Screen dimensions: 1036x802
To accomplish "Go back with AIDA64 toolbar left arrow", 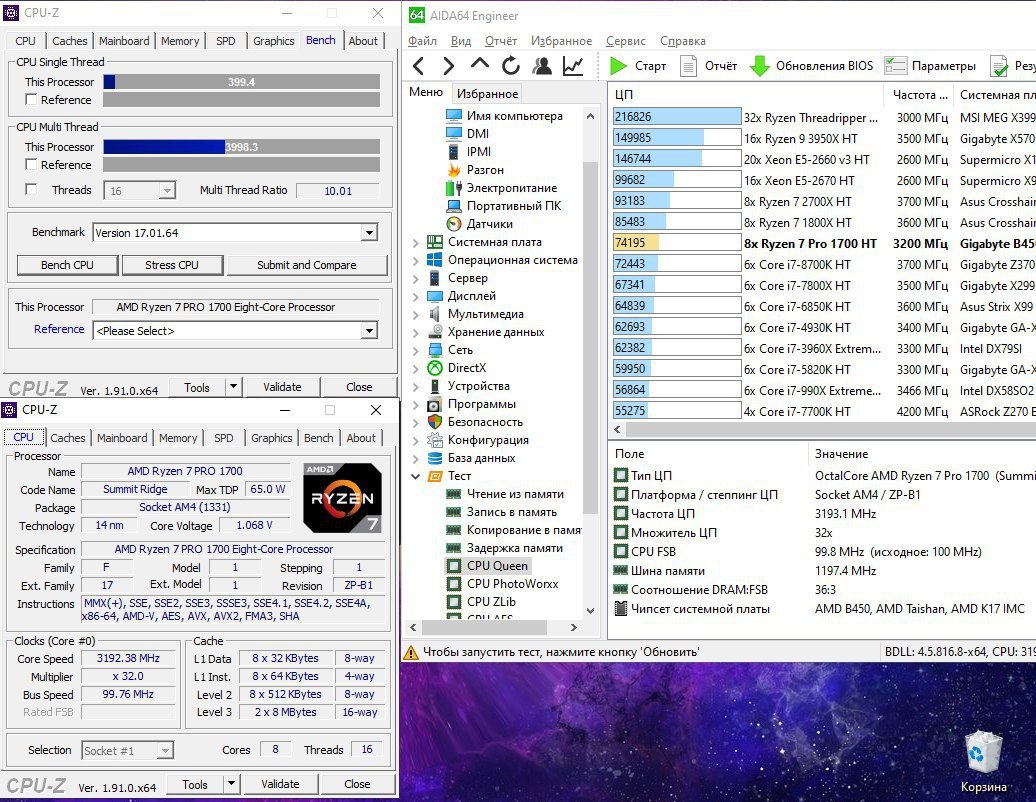I will (x=418, y=65).
